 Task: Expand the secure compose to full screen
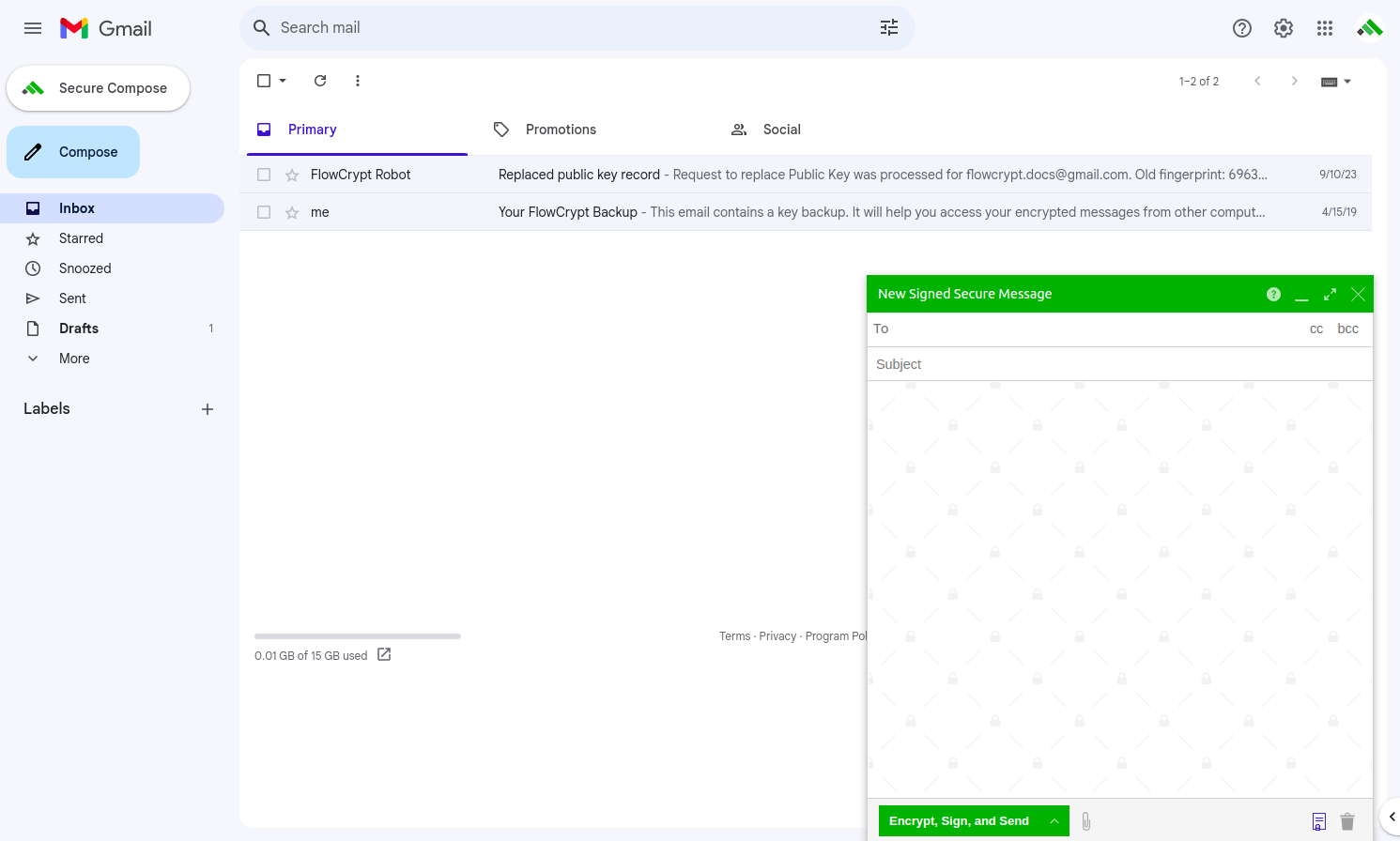[x=1330, y=294]
